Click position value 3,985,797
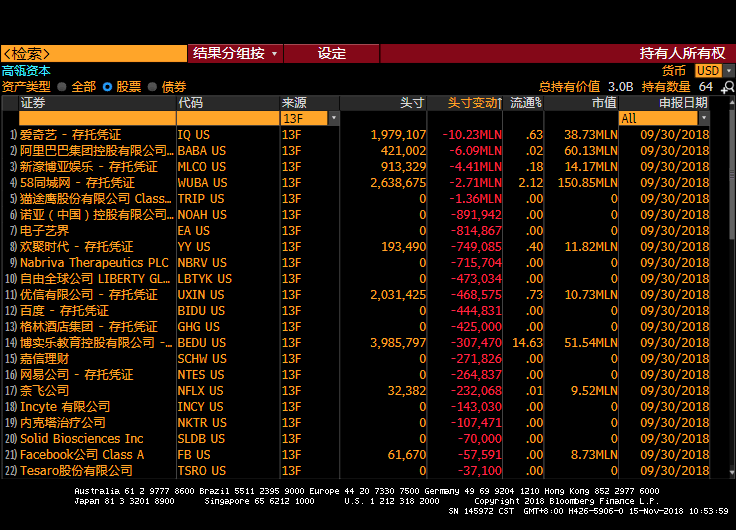 (x=398, y=343)
